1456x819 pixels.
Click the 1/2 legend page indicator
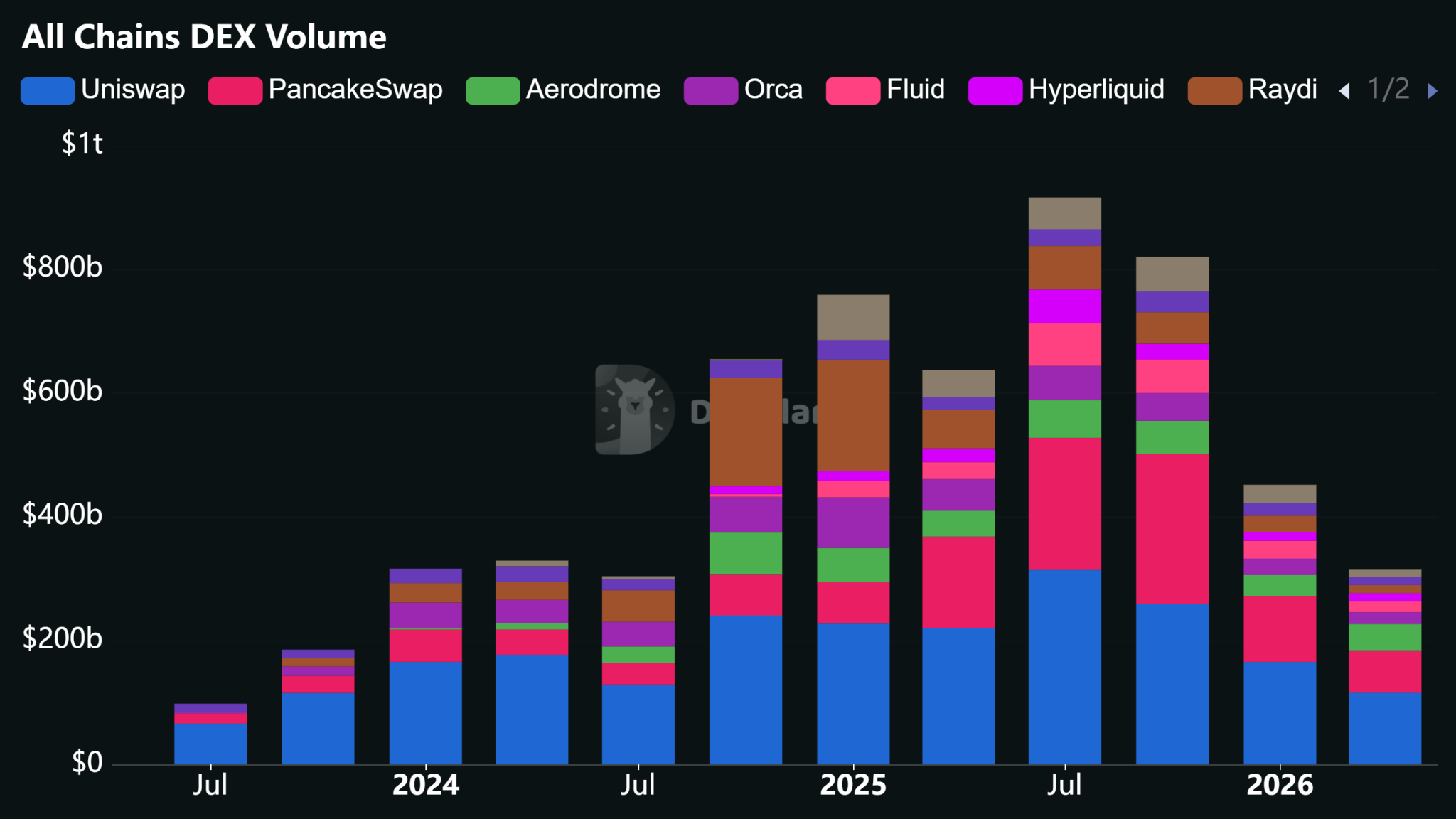pyautogui.click(x=1388, y=90)
